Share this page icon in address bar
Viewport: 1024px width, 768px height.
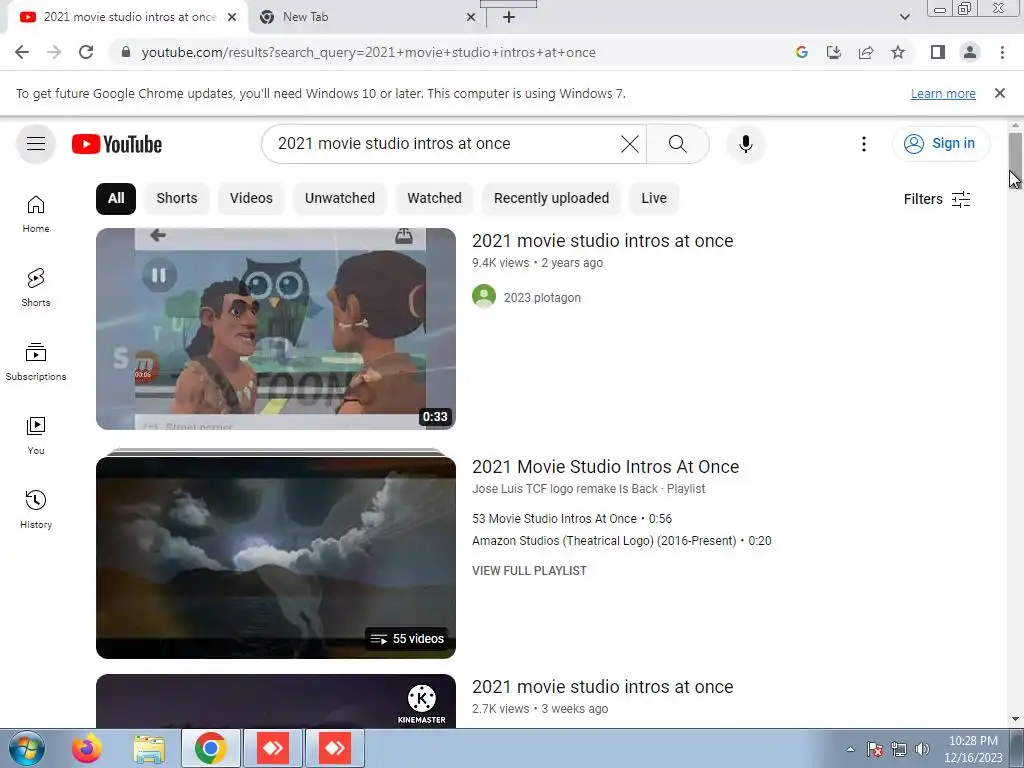point(866,52)
